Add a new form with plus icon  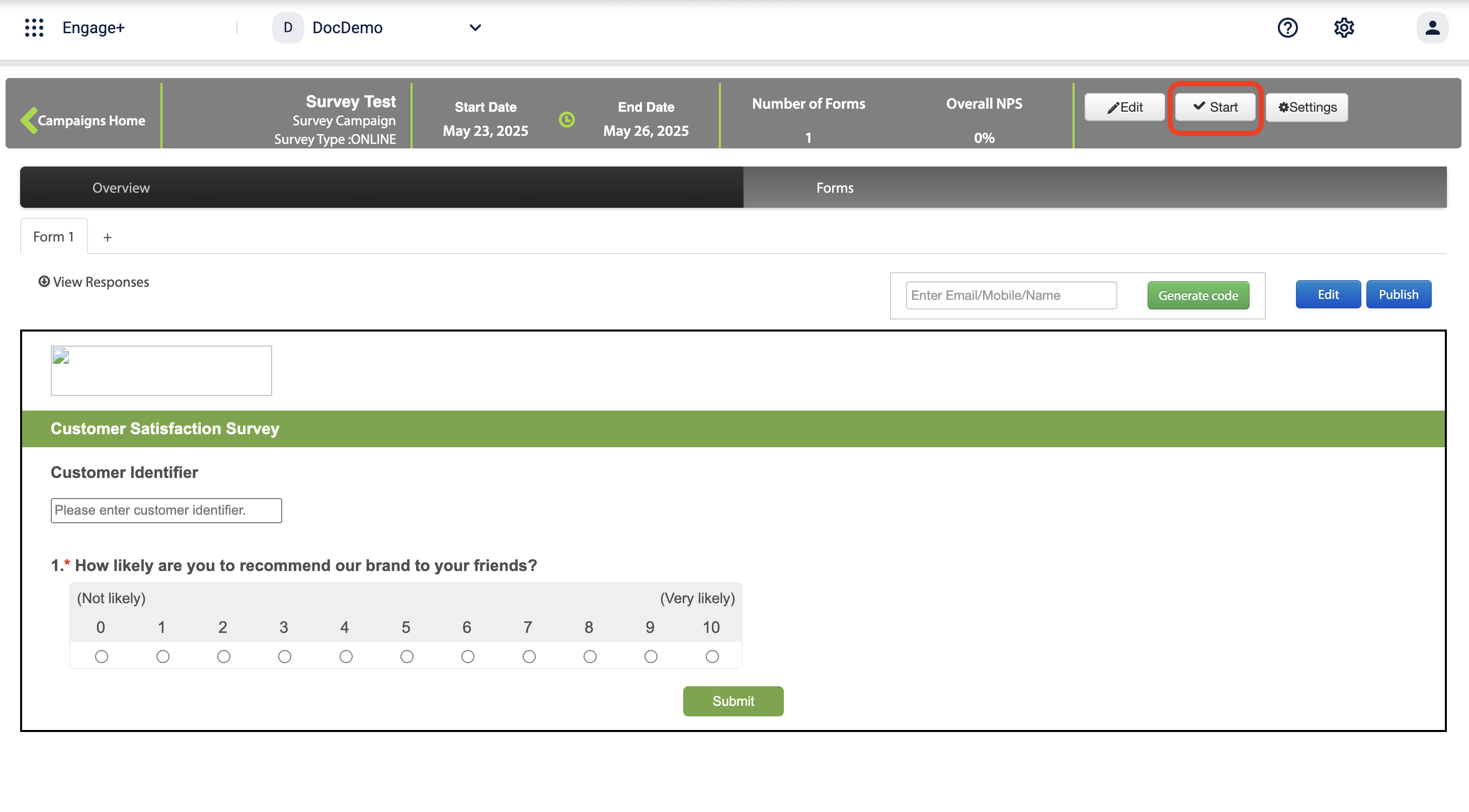click(x=107, y=237)
